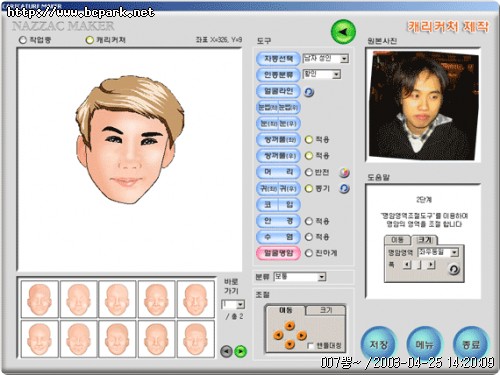
Task: Select the nose tool 코
Action: tap(267, 205)
